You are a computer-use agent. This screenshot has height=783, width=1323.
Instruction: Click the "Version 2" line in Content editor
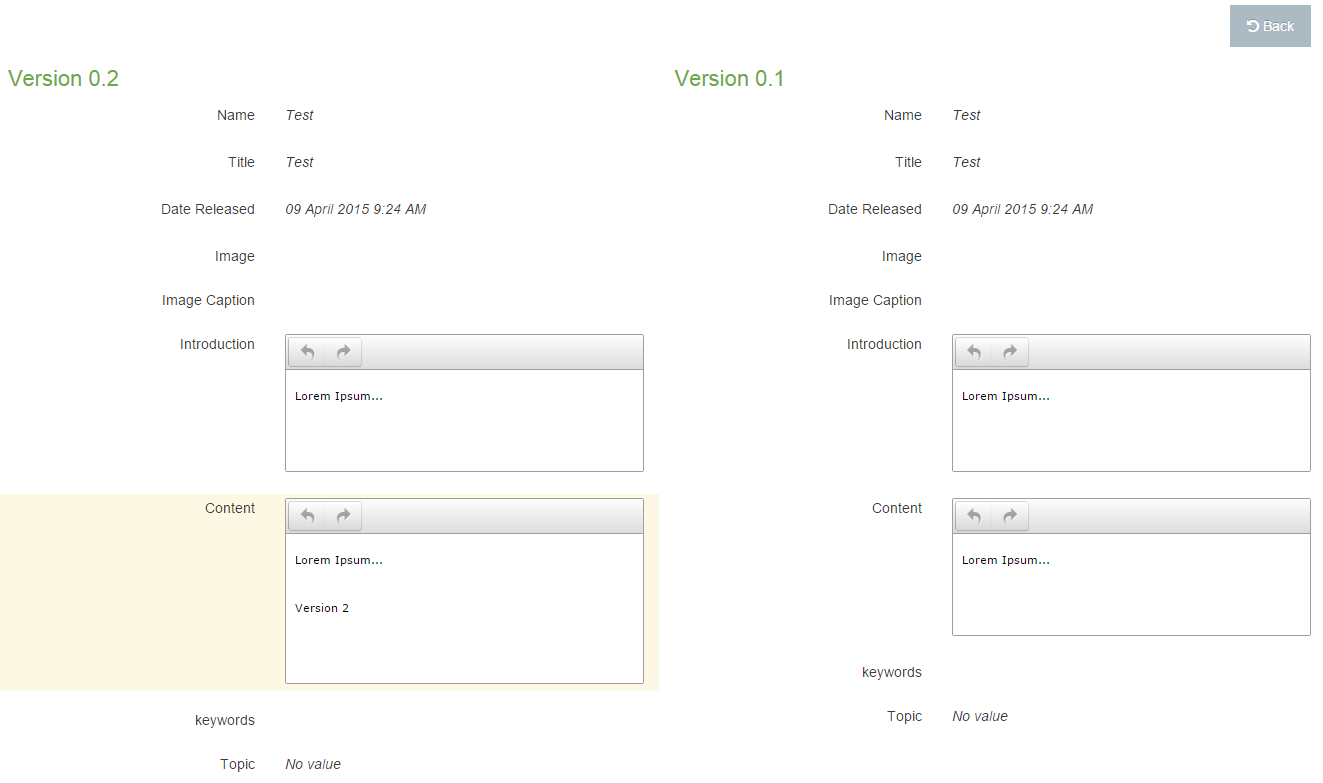pos(322,608)
